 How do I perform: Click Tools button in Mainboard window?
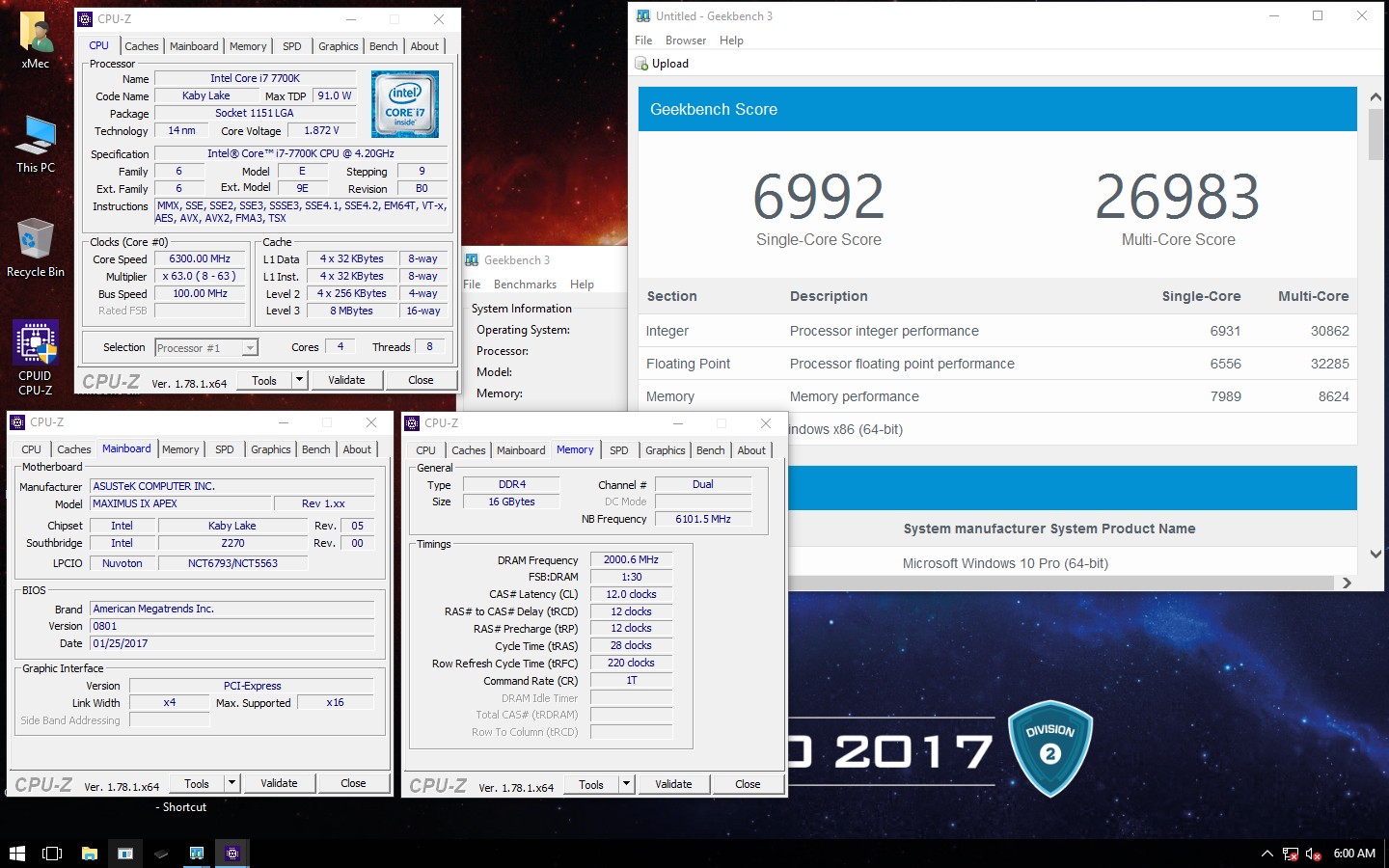pyautogui.click(x=197, y=783)
